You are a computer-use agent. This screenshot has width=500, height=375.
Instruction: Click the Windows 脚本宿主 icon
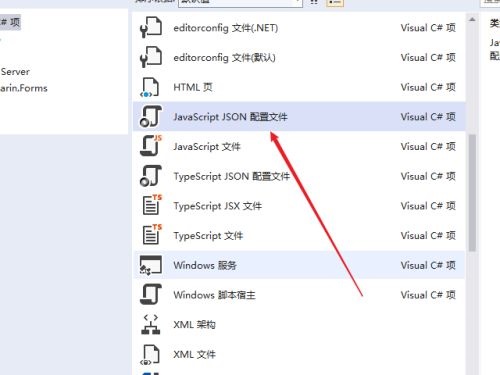point(151,294)
